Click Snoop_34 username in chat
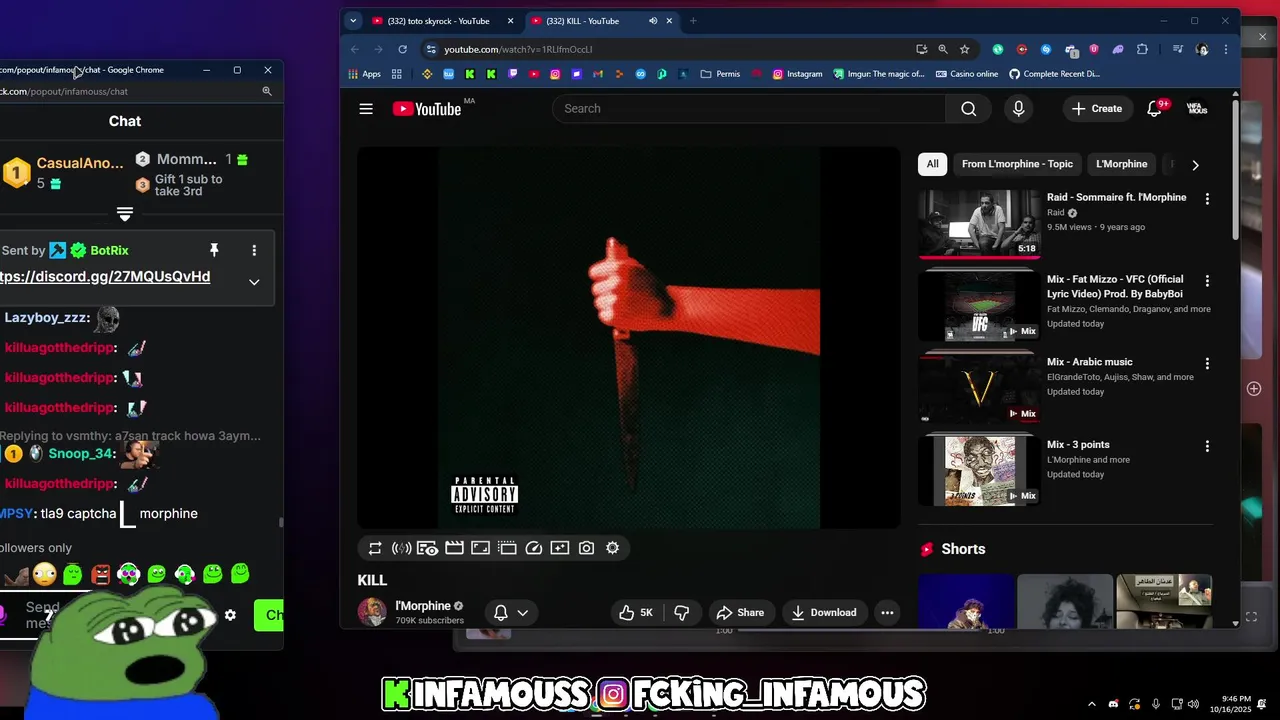The width and height of the screenshot is (1280, 720). click(82, 454)
